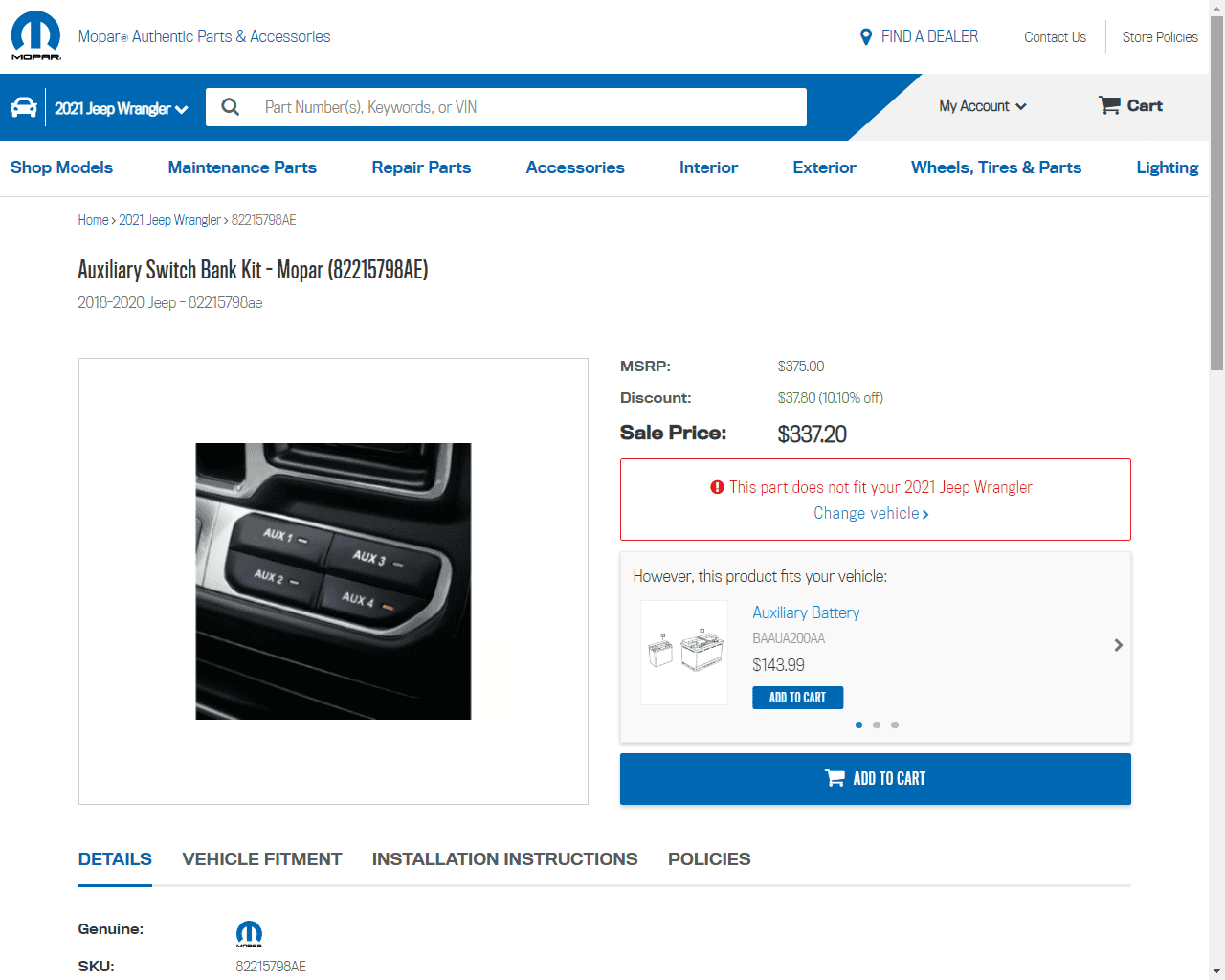Open the Auxiliary Battery product link

click(806, 612)
